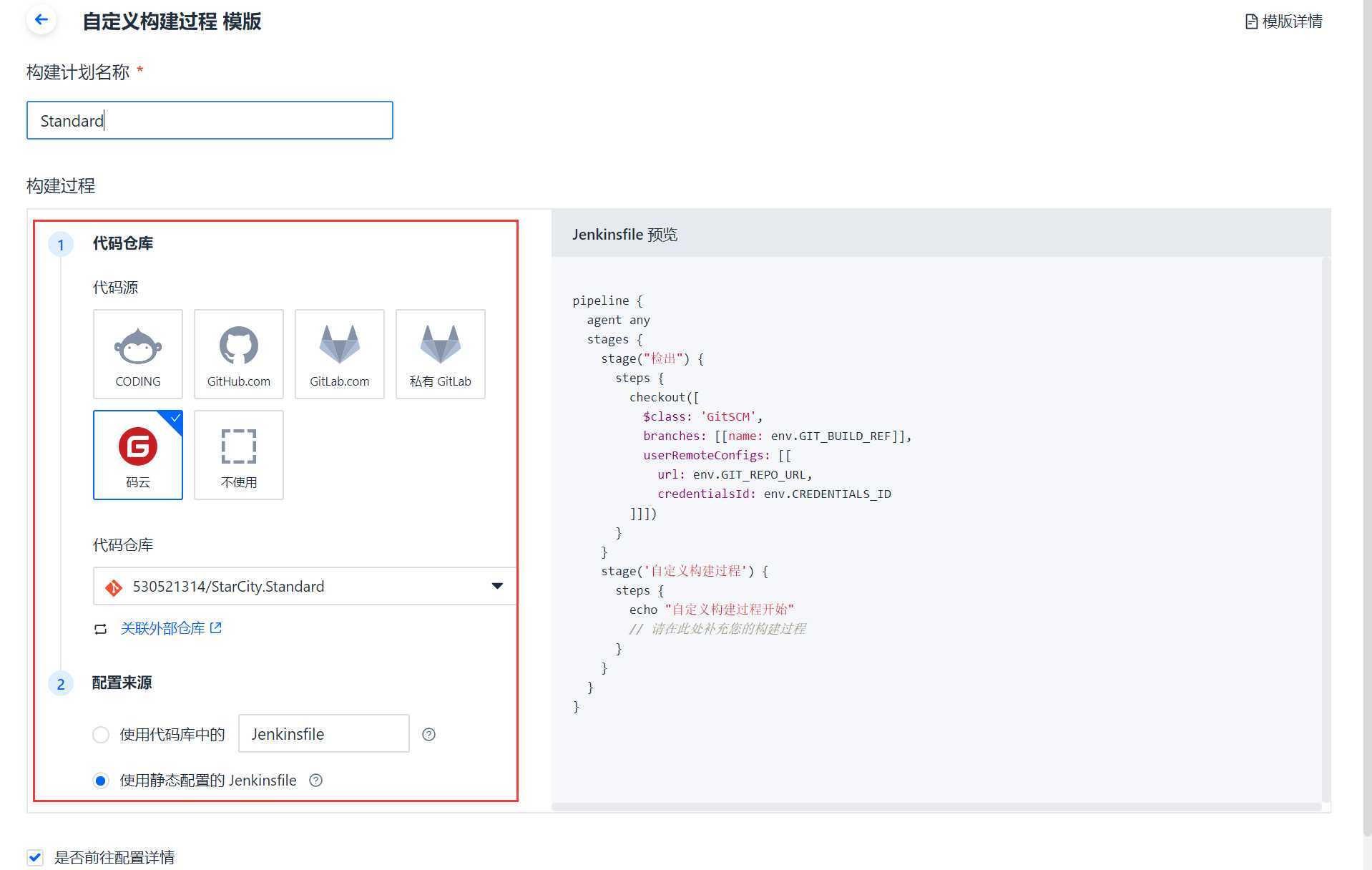Image resolution: width=1372 pixels, height=870 pixels.
Task: Click the step 1 代码仓库 heading
Action: pos(122,243)
